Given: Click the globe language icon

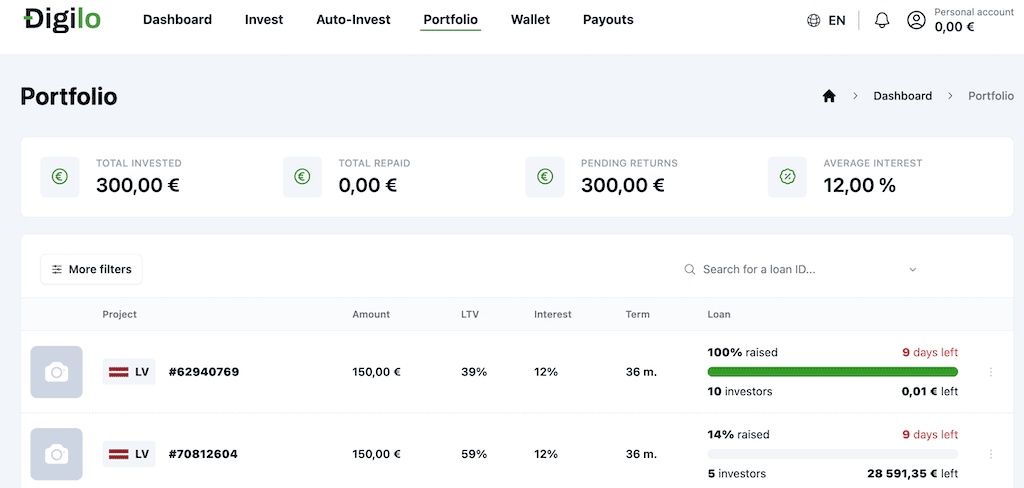Looking at the screenshot, I should point(813,20).
